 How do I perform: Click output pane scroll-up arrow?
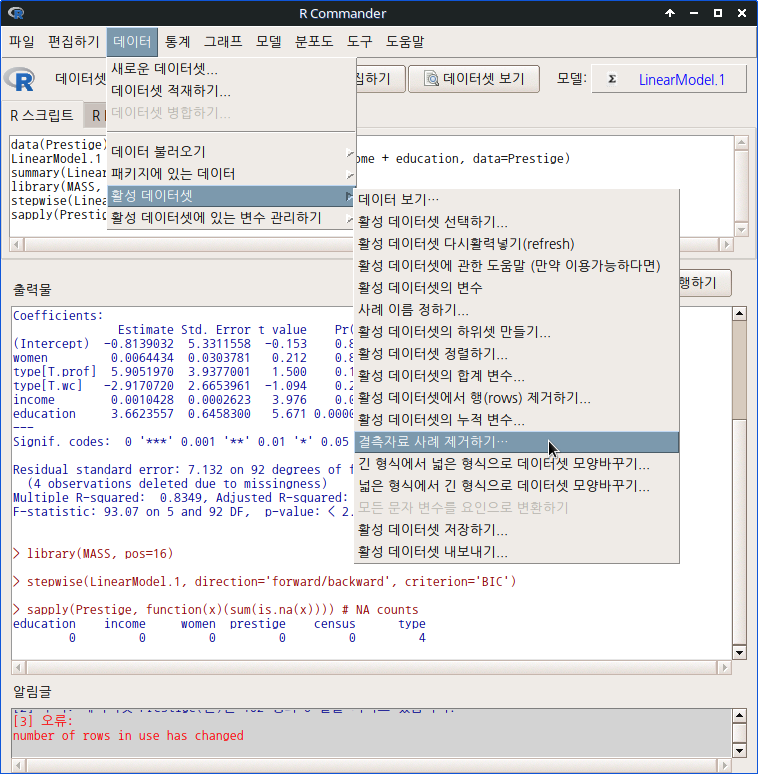point(739,313)
